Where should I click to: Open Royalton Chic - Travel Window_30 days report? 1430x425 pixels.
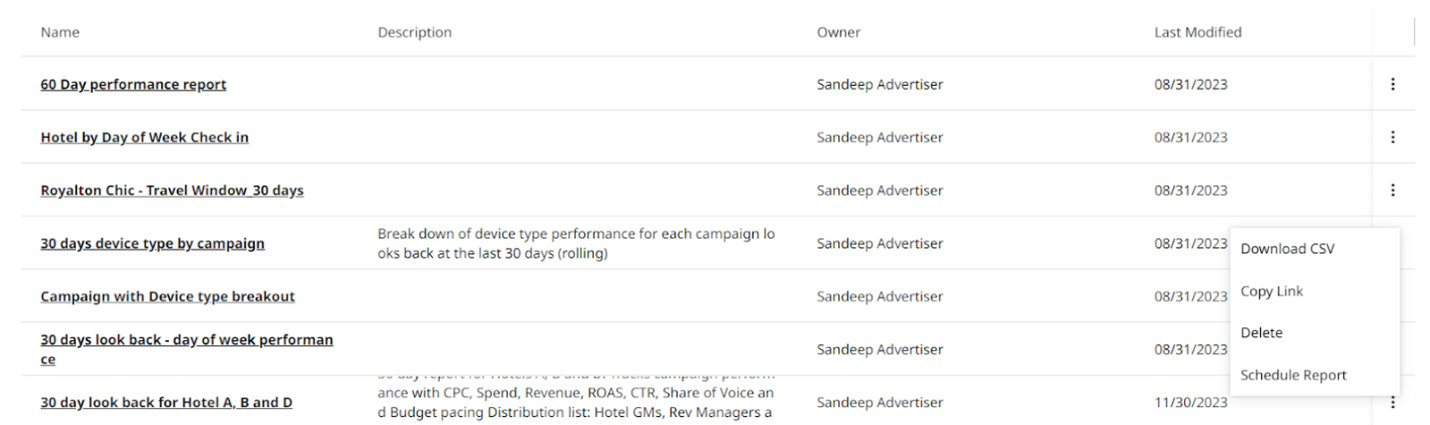tap(172, 191)
